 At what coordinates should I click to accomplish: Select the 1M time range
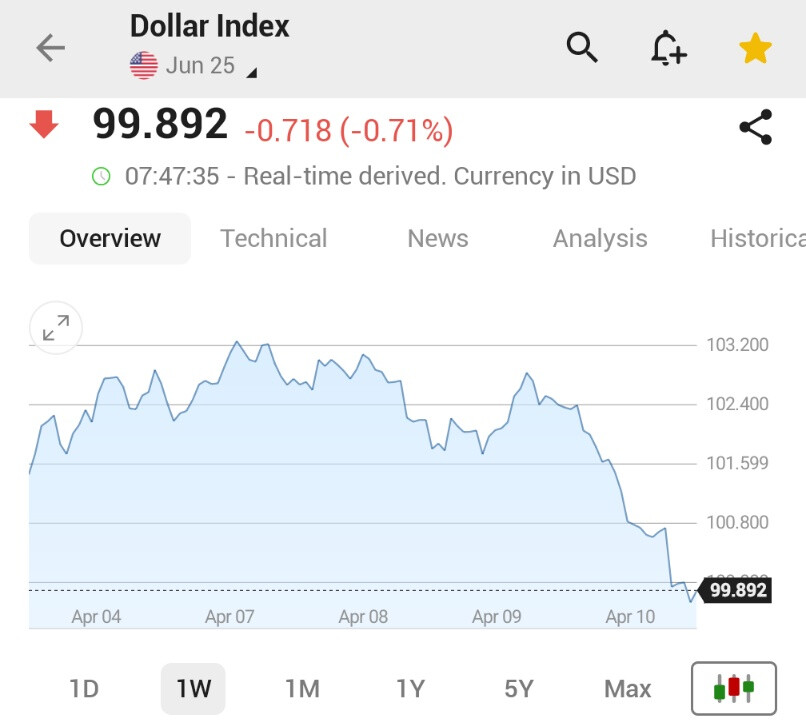coord(302,688)
